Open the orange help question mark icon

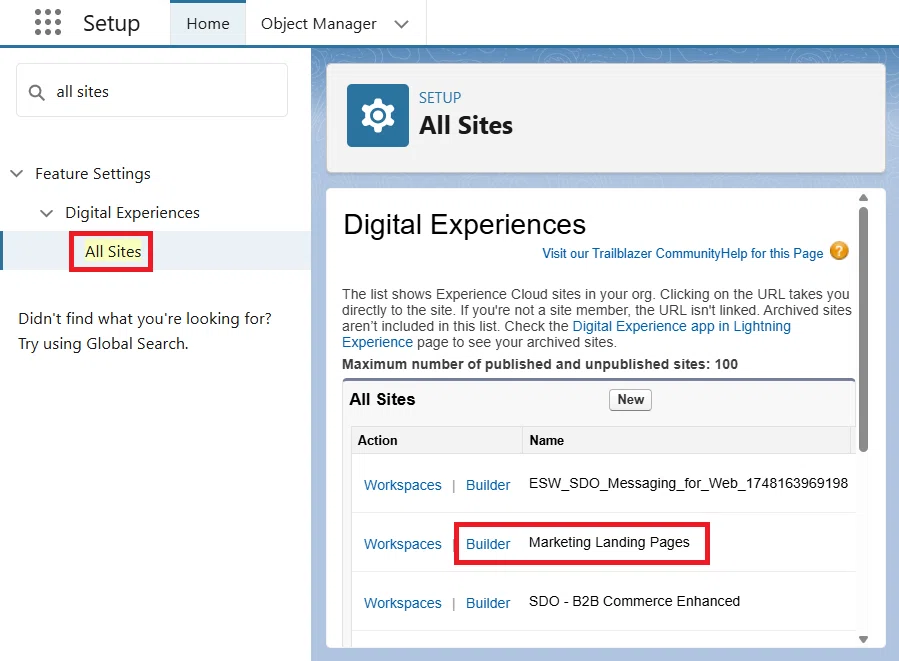click(x=839, y=251)
